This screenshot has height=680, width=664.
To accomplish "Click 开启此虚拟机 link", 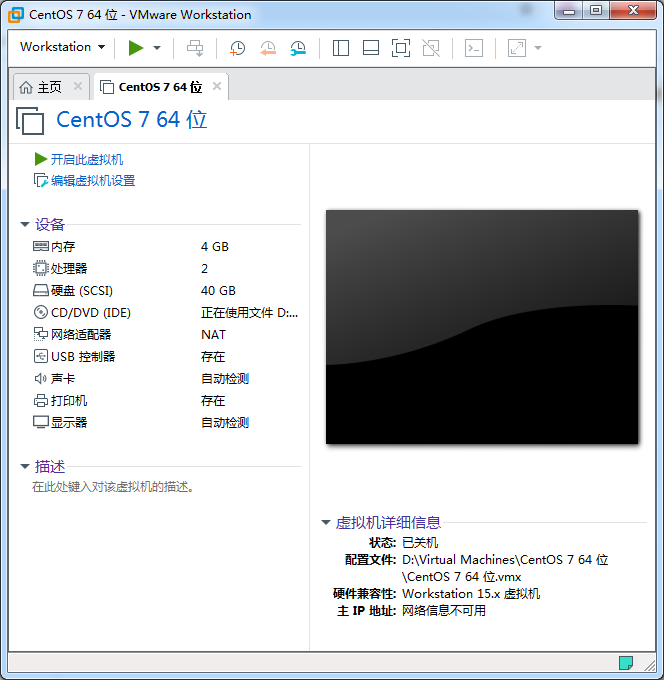I will click(x=87, y=160).
